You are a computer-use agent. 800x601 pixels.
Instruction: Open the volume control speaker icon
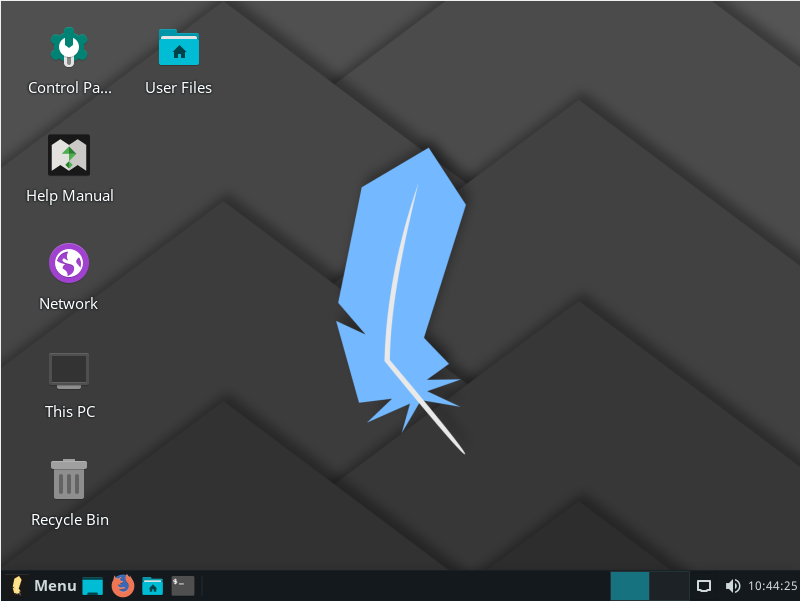coord(732,586)
